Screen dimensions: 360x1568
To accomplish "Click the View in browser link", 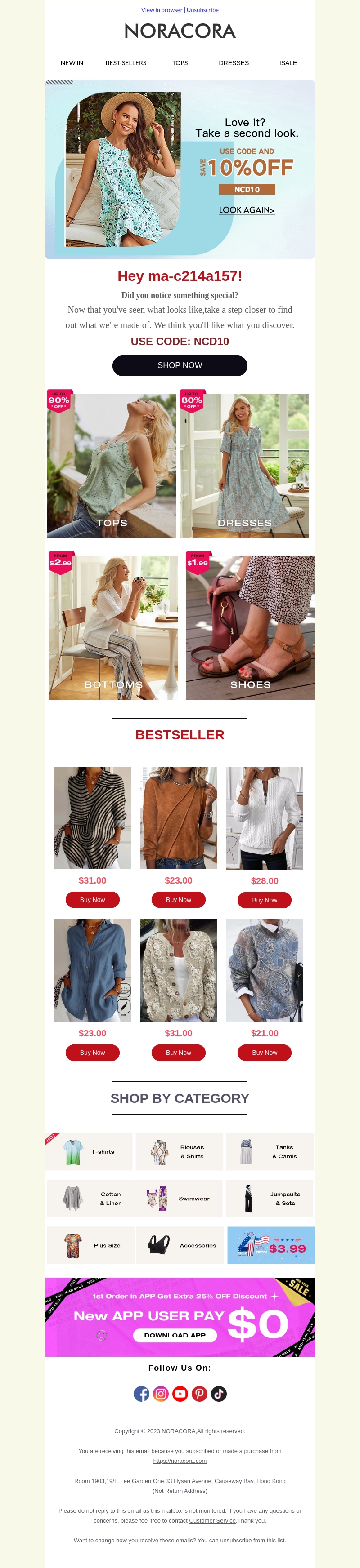I will pyautogui.click(x=162, y=10).
